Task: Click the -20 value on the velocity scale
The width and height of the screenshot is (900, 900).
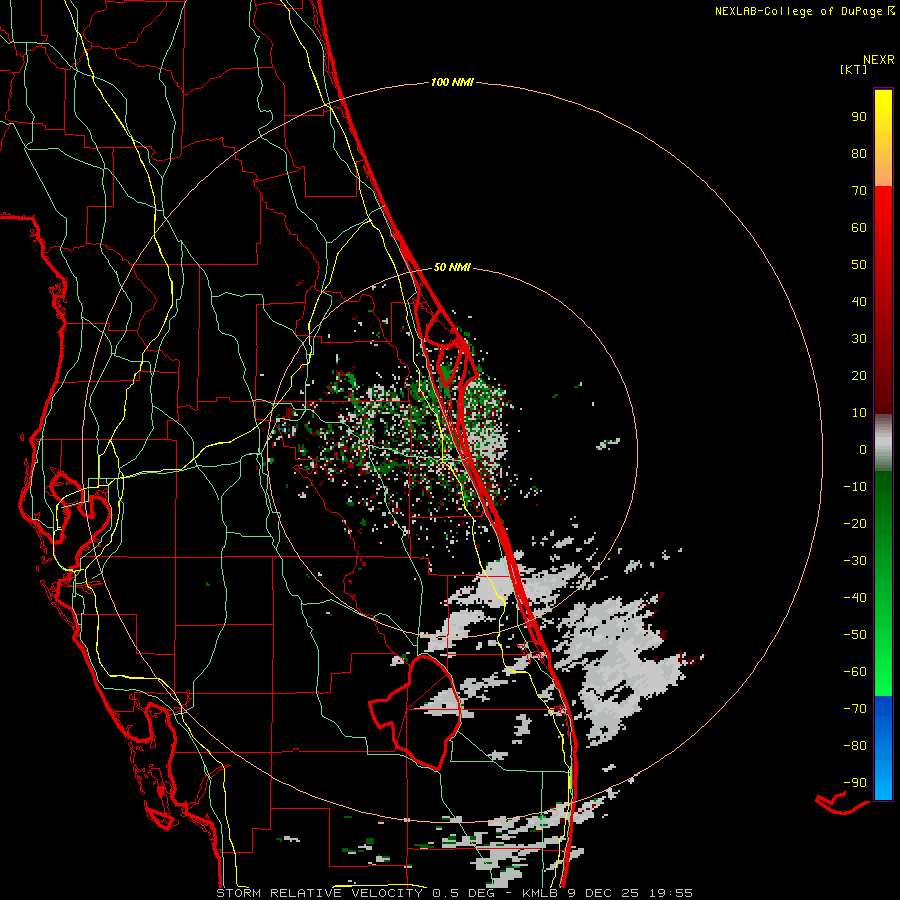Action: [x=855, y=524]
